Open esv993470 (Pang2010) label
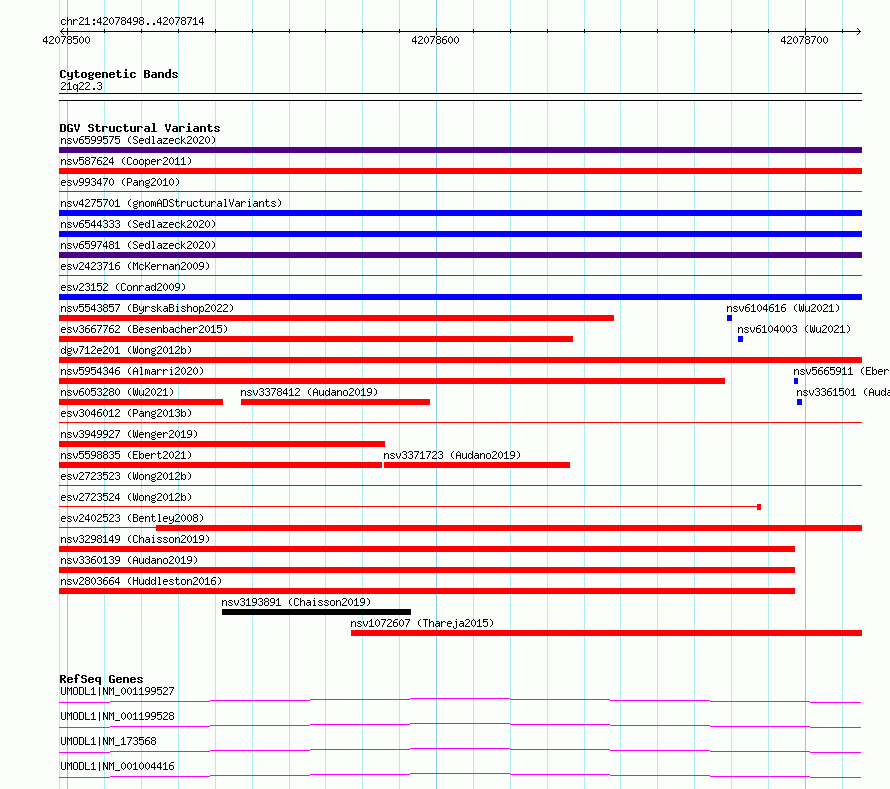 [x=120, y=182]
